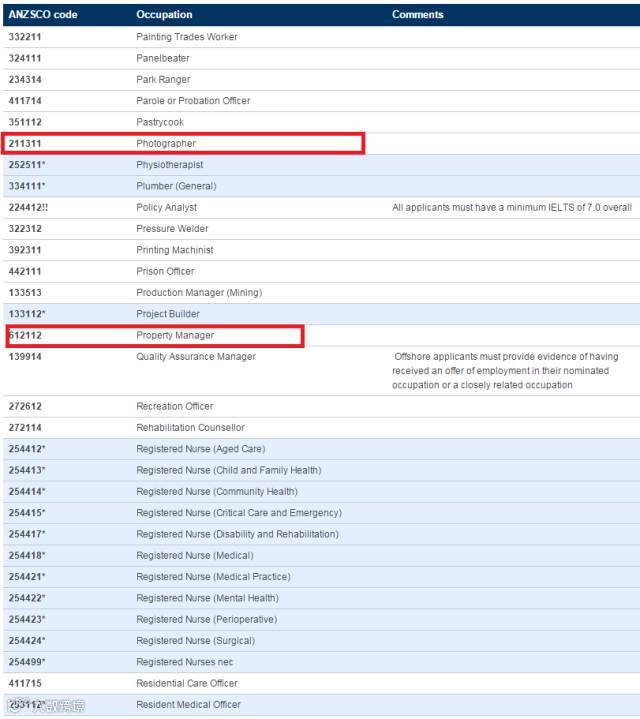The height and width of the screenshot is (719, 640).
Task: Click 'Registered Nurse (Medical)' occupation
Action: coord(195,555)
